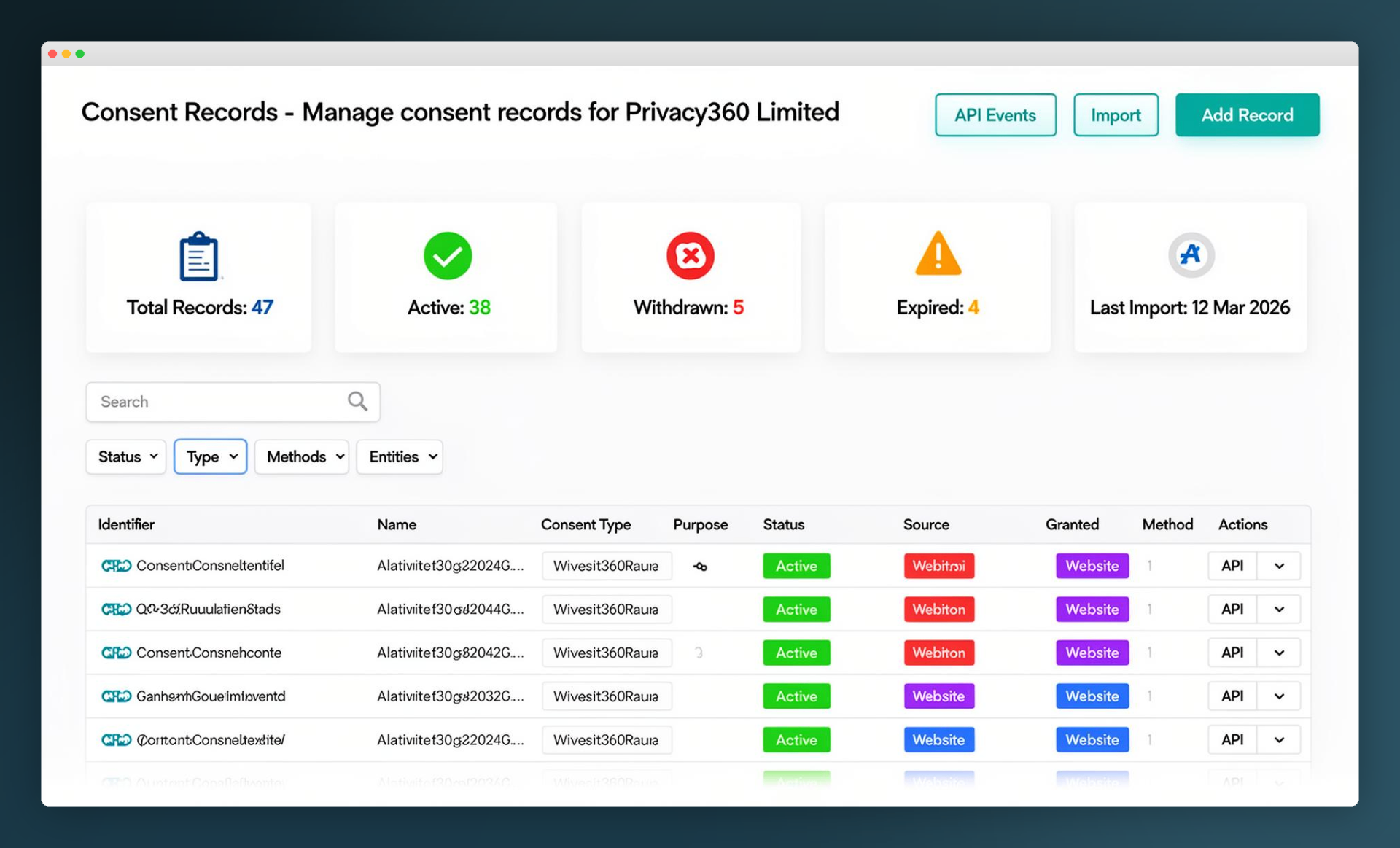Sort by Status column header
Viewport: 1400px width, 848px height.
point(784,524)
